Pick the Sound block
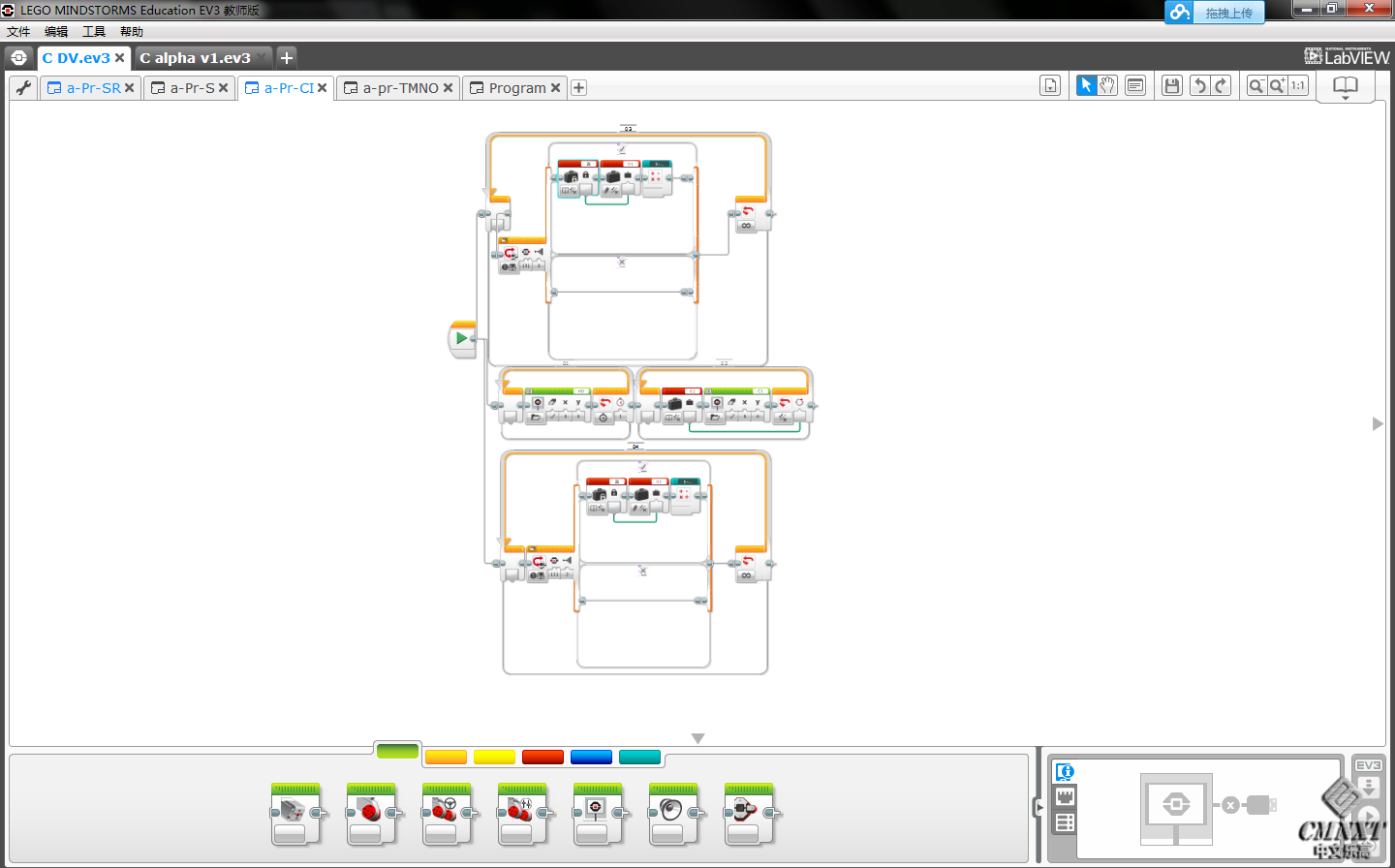This screenshot has height=868, width=1395. (x=673, y=814)
